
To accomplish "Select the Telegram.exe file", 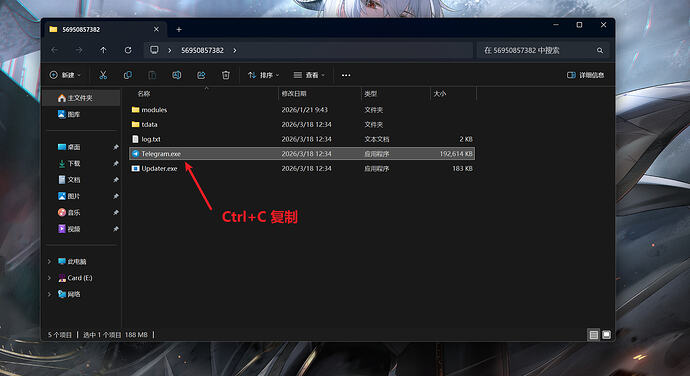I will point(302,154).
